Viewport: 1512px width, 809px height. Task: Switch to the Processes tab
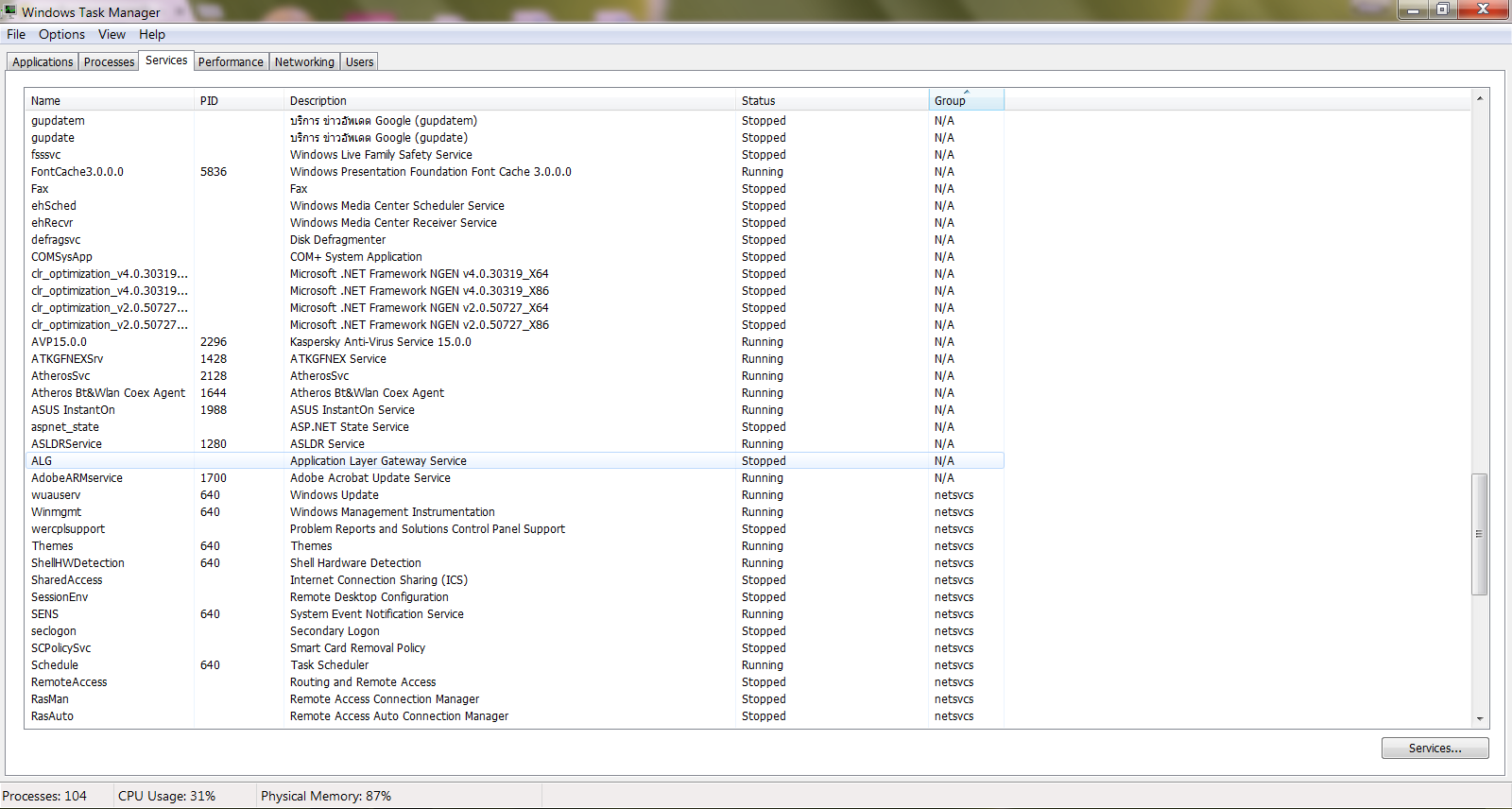pyautogui.click(x=109, y=61)
